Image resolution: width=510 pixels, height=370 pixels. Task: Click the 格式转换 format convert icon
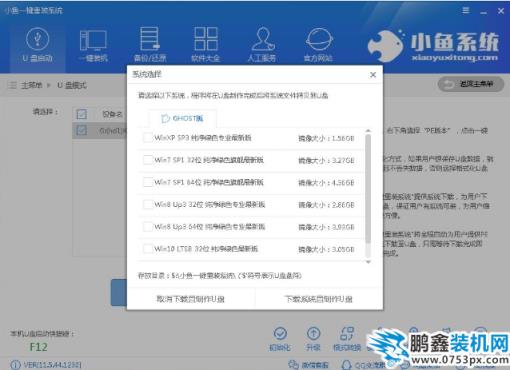coord(347,339)
